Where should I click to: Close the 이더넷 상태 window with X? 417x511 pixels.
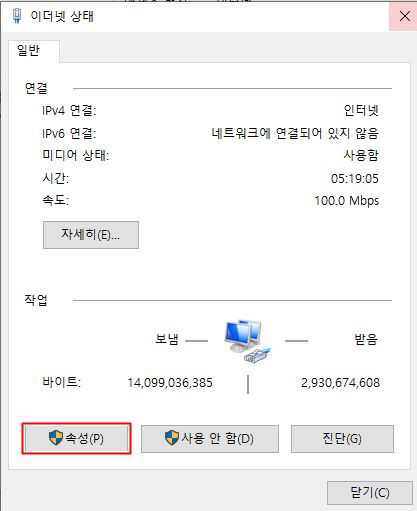pyautogui.click(x=404, y=16)
